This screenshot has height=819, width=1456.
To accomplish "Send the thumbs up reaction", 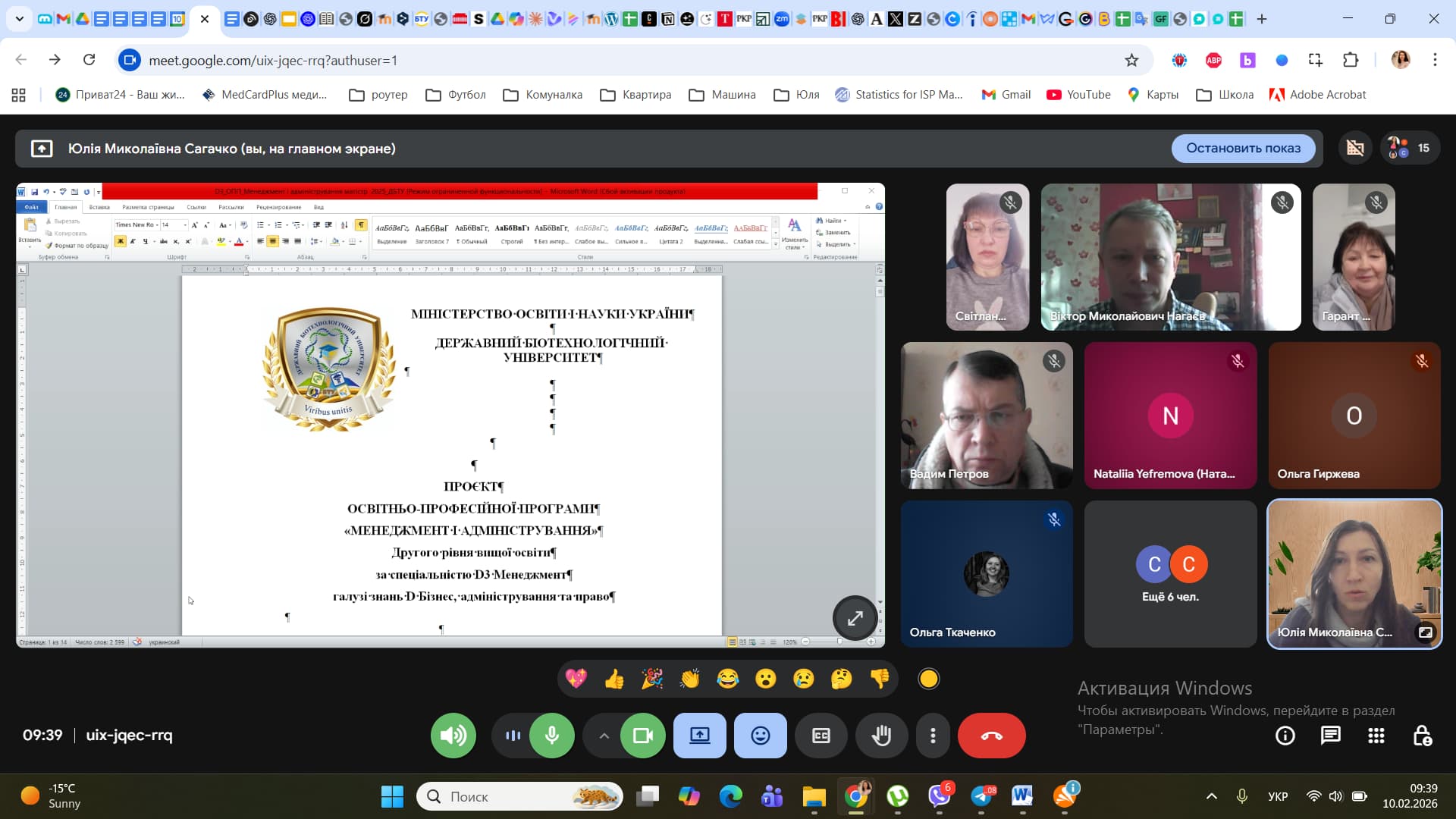I will (x=614, y=679).
